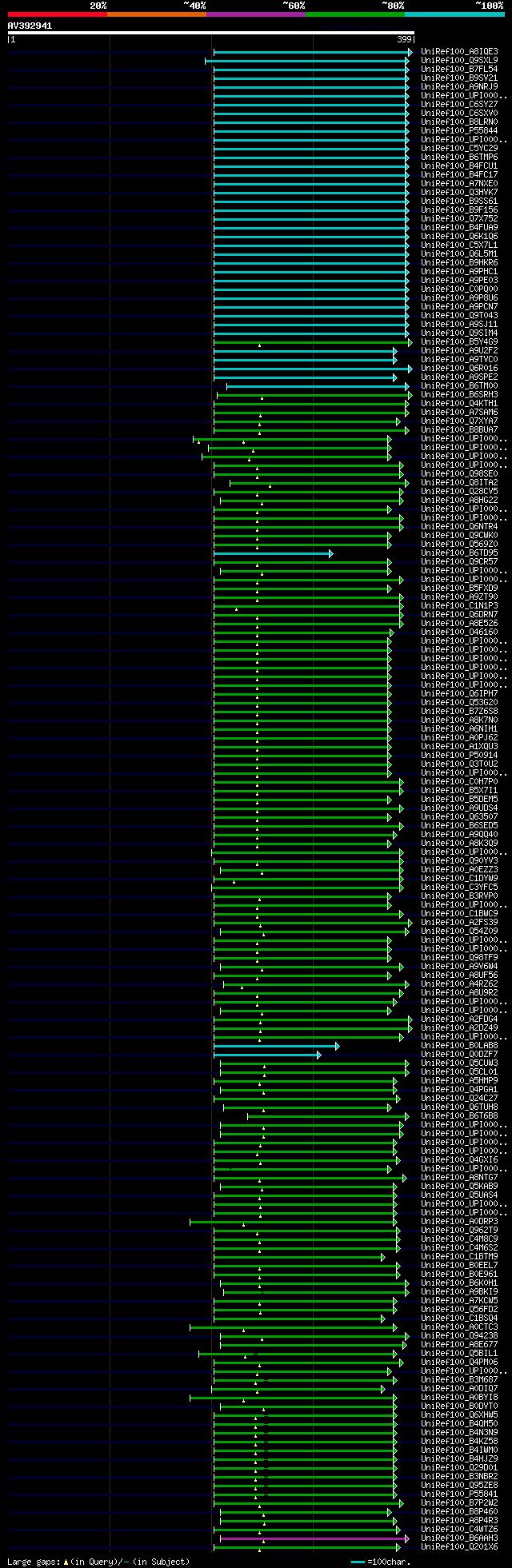This screenshot has height=1568, width=512.
Task: Select hit label UniRef100_A2FS39
Action: click(x=459, y=923)
